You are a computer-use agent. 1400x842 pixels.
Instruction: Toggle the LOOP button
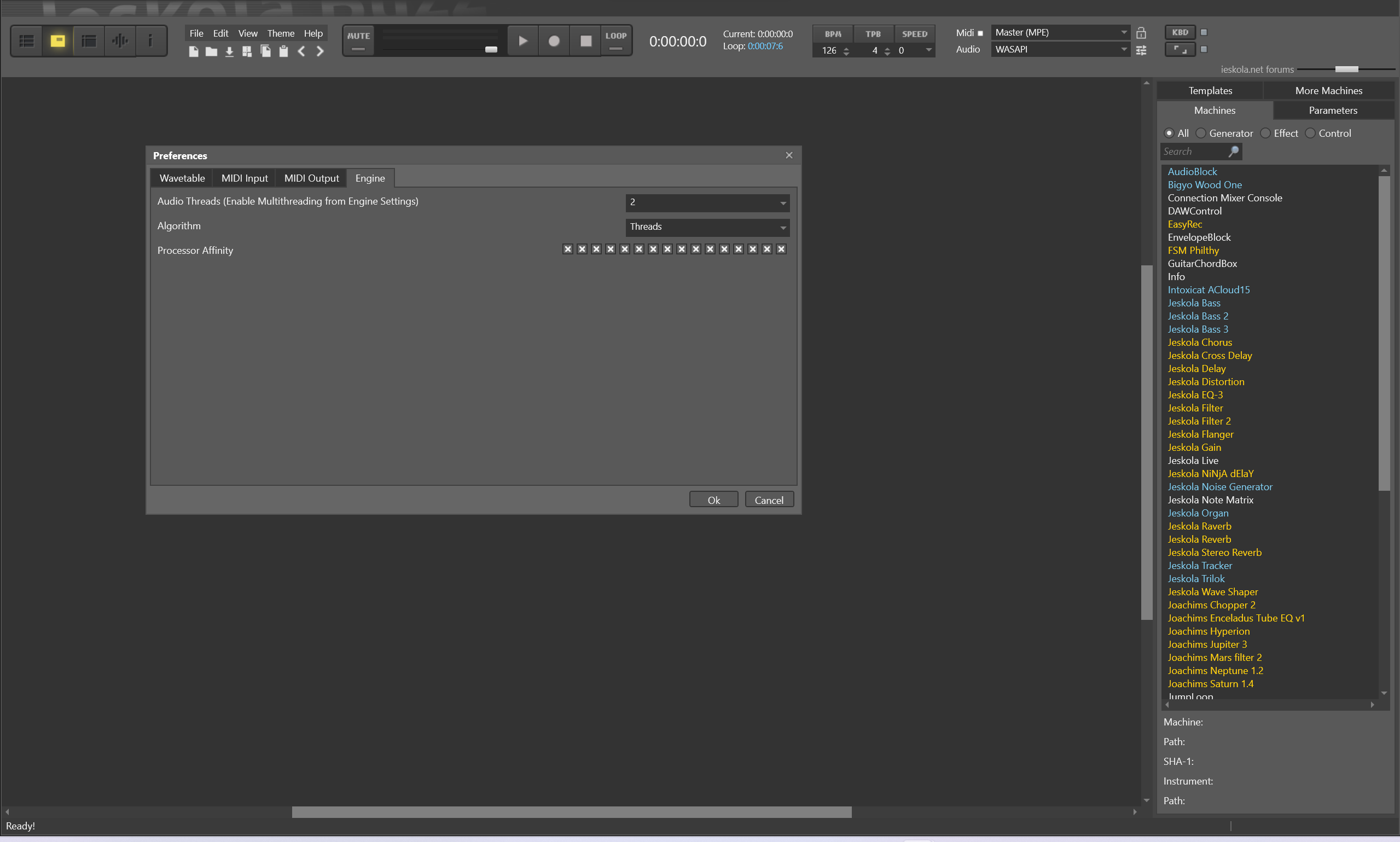[x=616, y=41]
